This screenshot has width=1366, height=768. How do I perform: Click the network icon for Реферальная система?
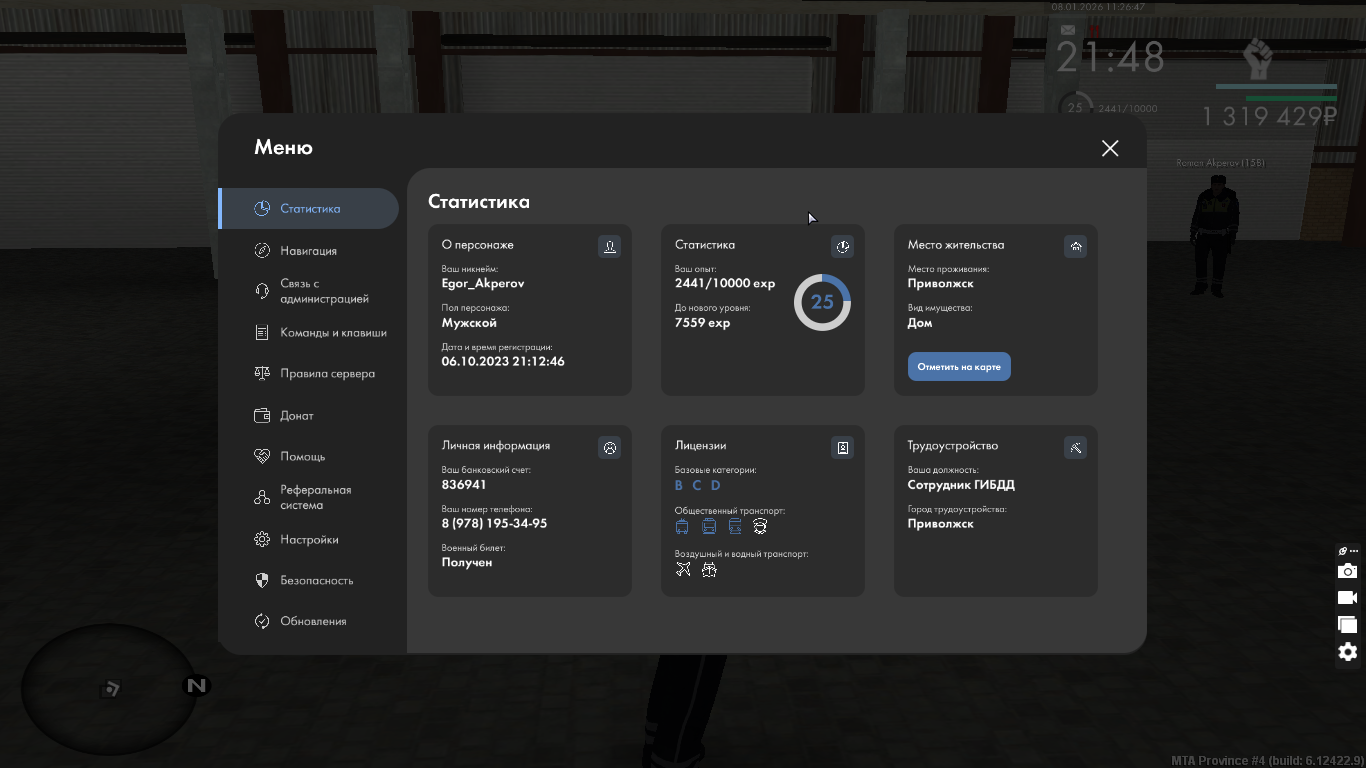point(262,497)
